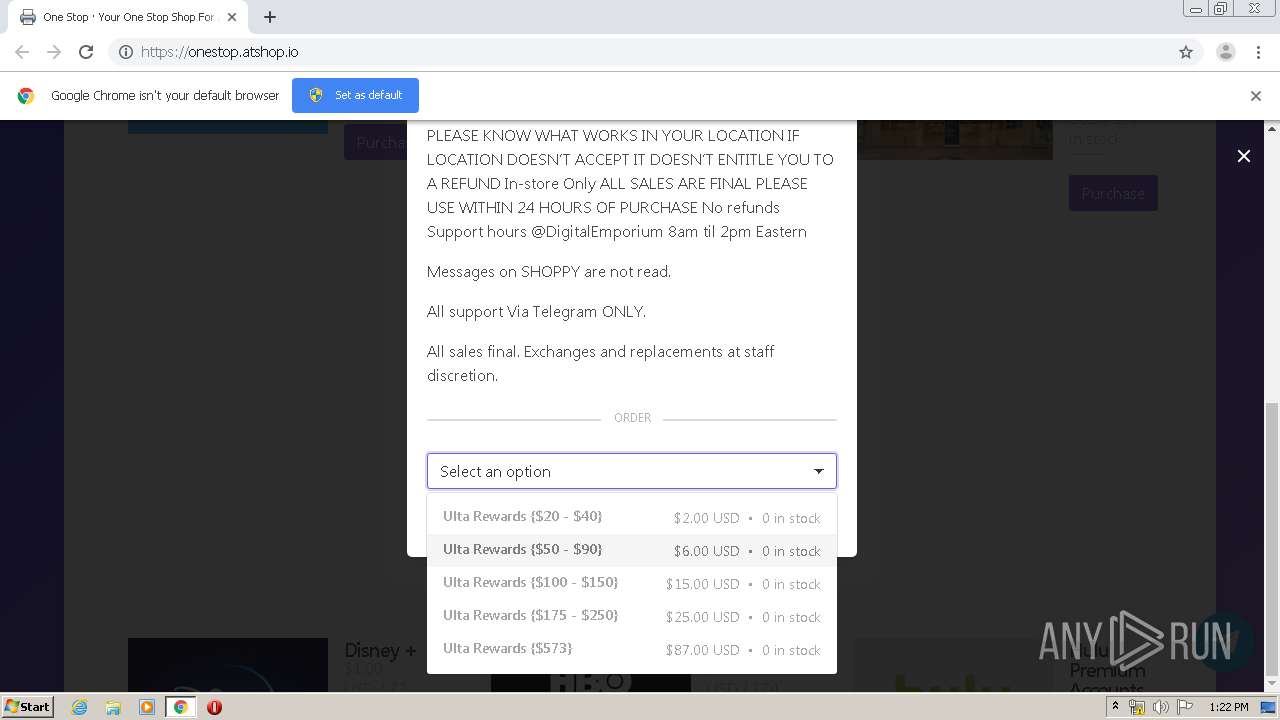Open Chrome profile avatar
1280x720 pixels.
[x=1225, y=52]
